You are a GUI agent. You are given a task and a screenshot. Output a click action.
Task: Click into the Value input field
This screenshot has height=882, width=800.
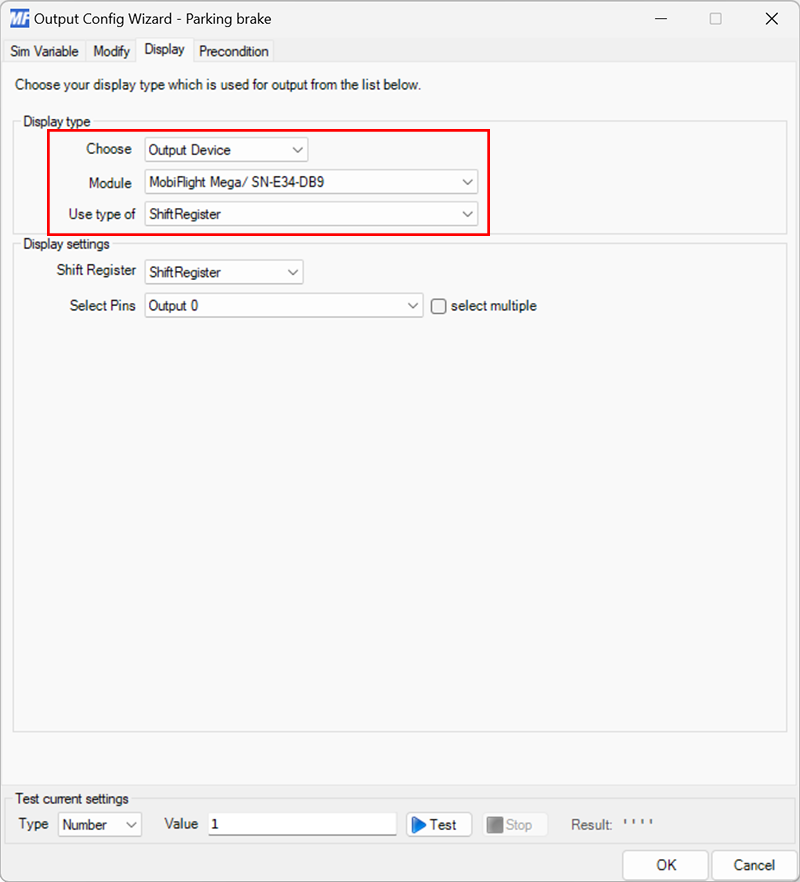[300, 823]
